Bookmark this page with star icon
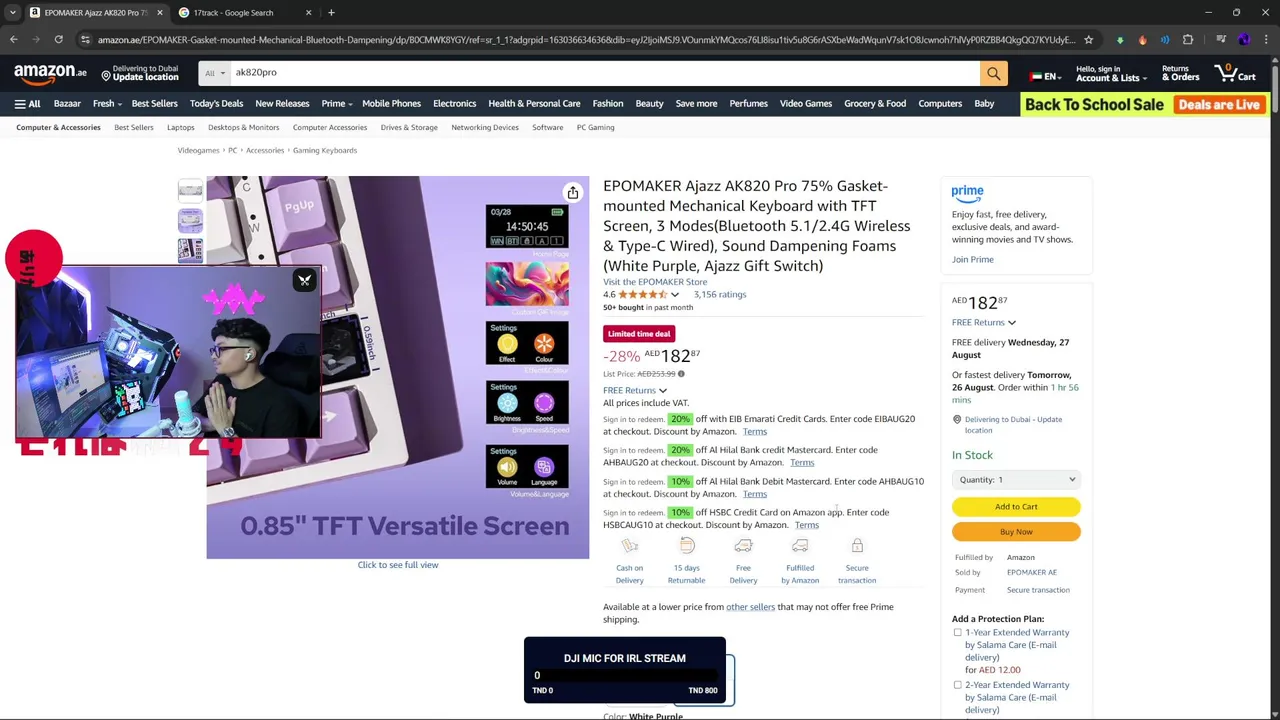 click(x=1088, y=40)
